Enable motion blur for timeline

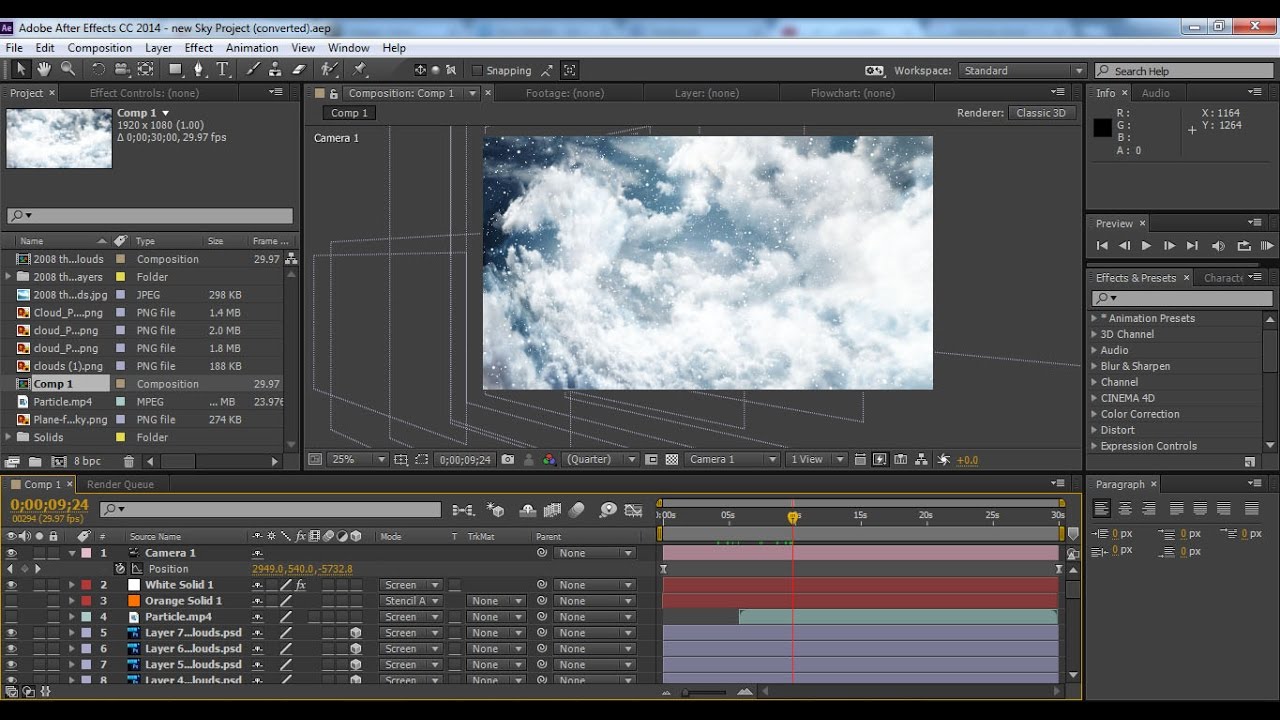tap(576, 510)
